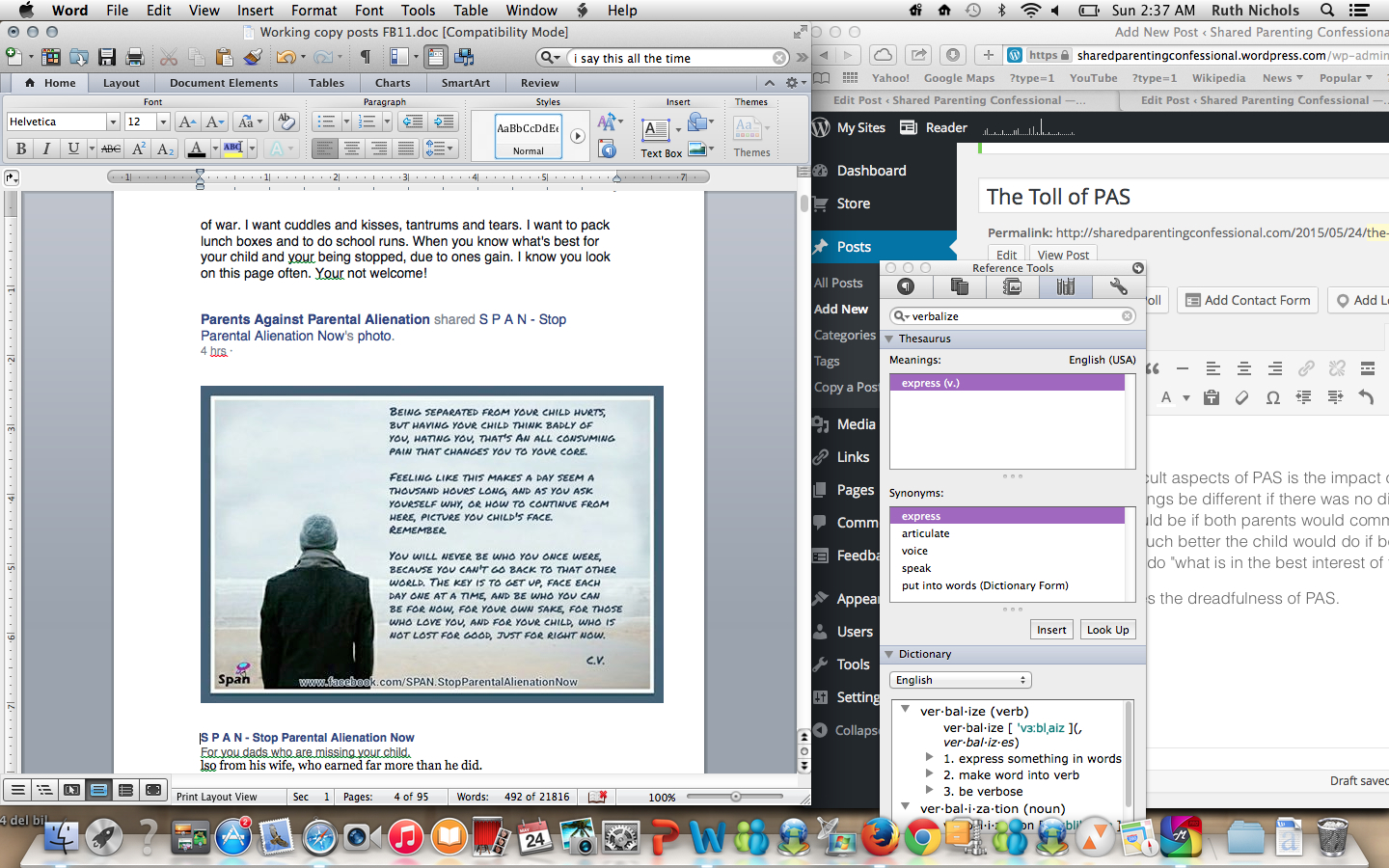Viewport: 1389px width, 868px height.
Task: Click the Print icon in Word toolbar
Action: pos(135,58)
